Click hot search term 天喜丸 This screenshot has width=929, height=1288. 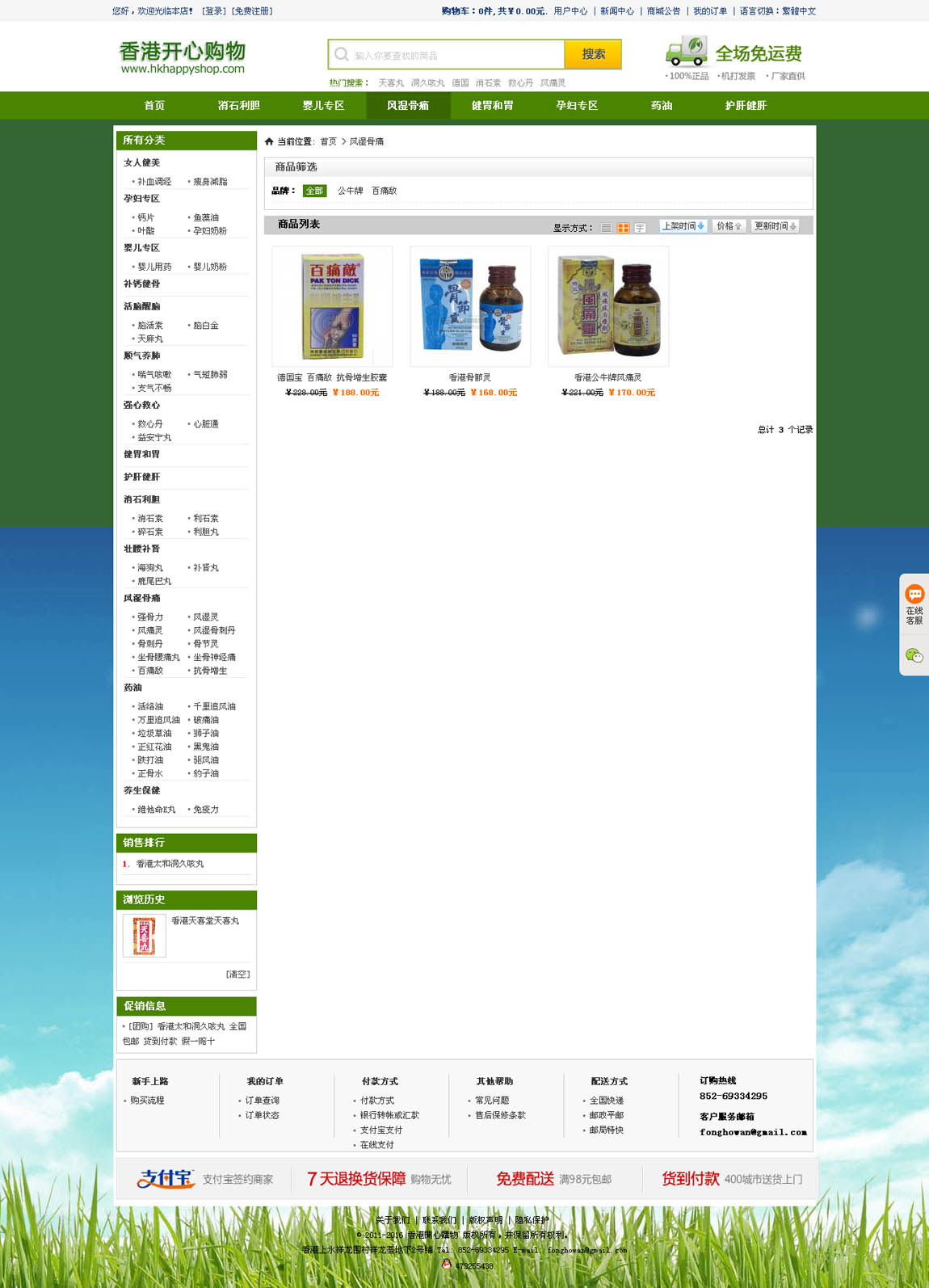point(391,83)
